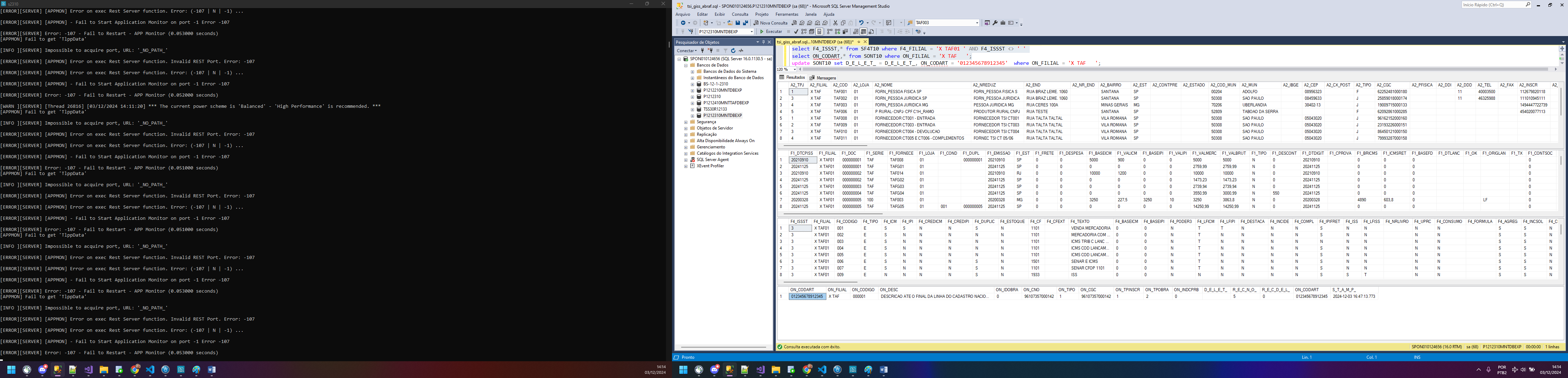Click the Undo arrow icon
1568x378 pixels.
click(x=861, y=23)
